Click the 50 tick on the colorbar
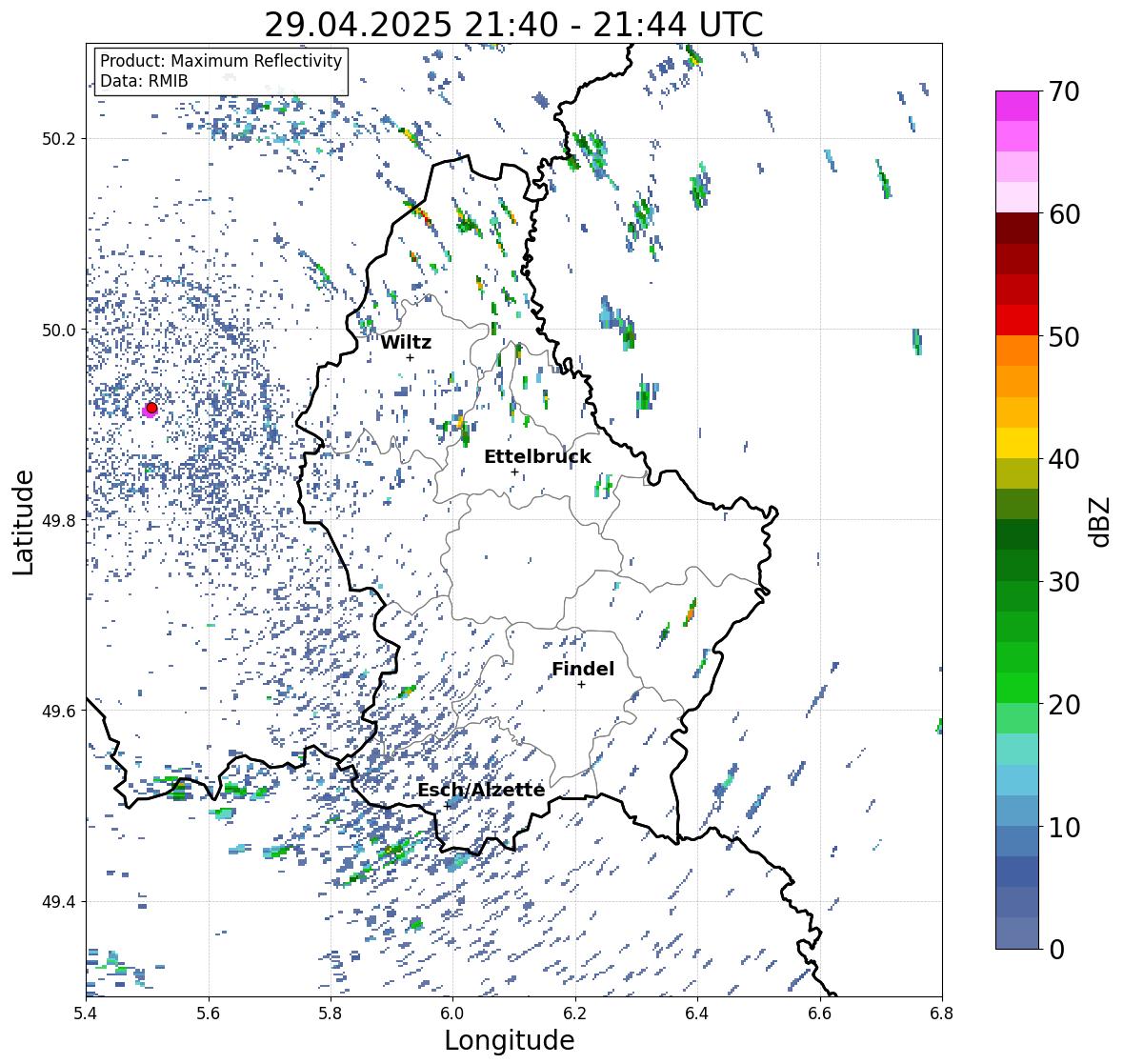The image size is (1123, 1064). pyautogui.click(x=1064, y=336)
